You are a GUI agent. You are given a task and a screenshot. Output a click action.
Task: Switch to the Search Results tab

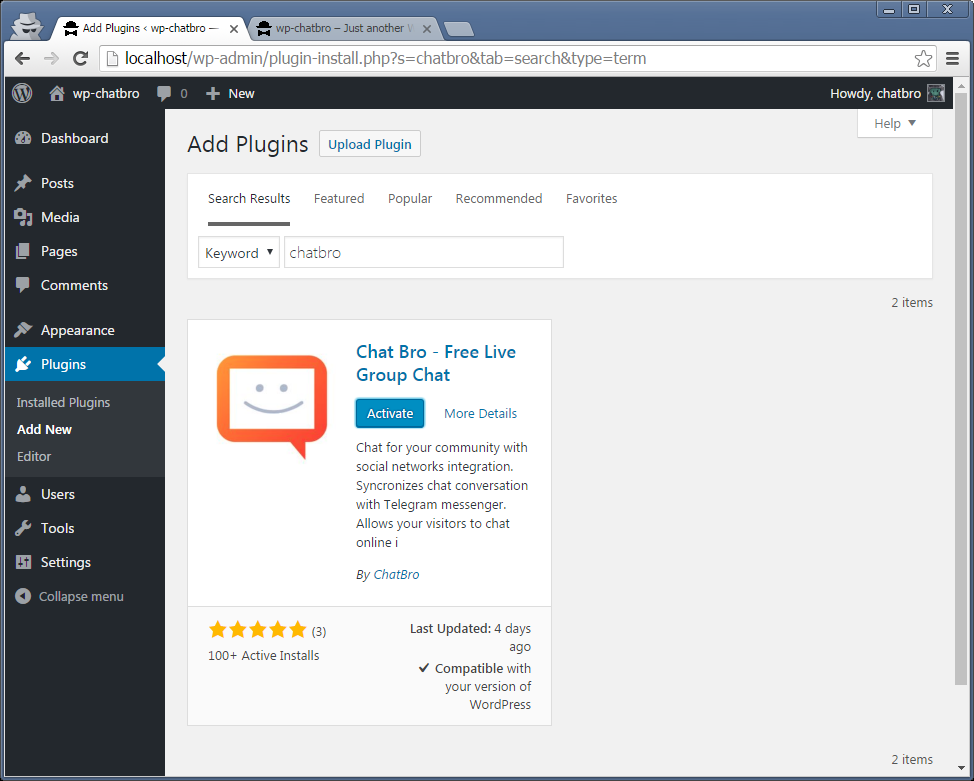[249, 199]
